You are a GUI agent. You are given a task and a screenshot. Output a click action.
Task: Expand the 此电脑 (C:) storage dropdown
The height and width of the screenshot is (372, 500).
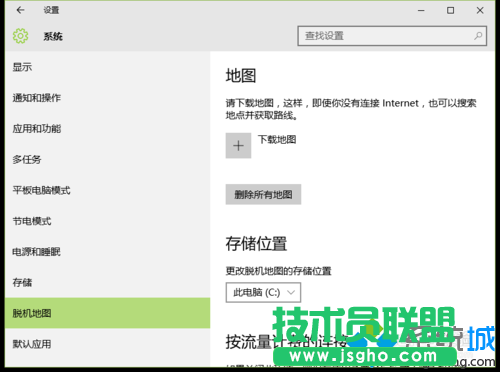click(x=263, y=293)
